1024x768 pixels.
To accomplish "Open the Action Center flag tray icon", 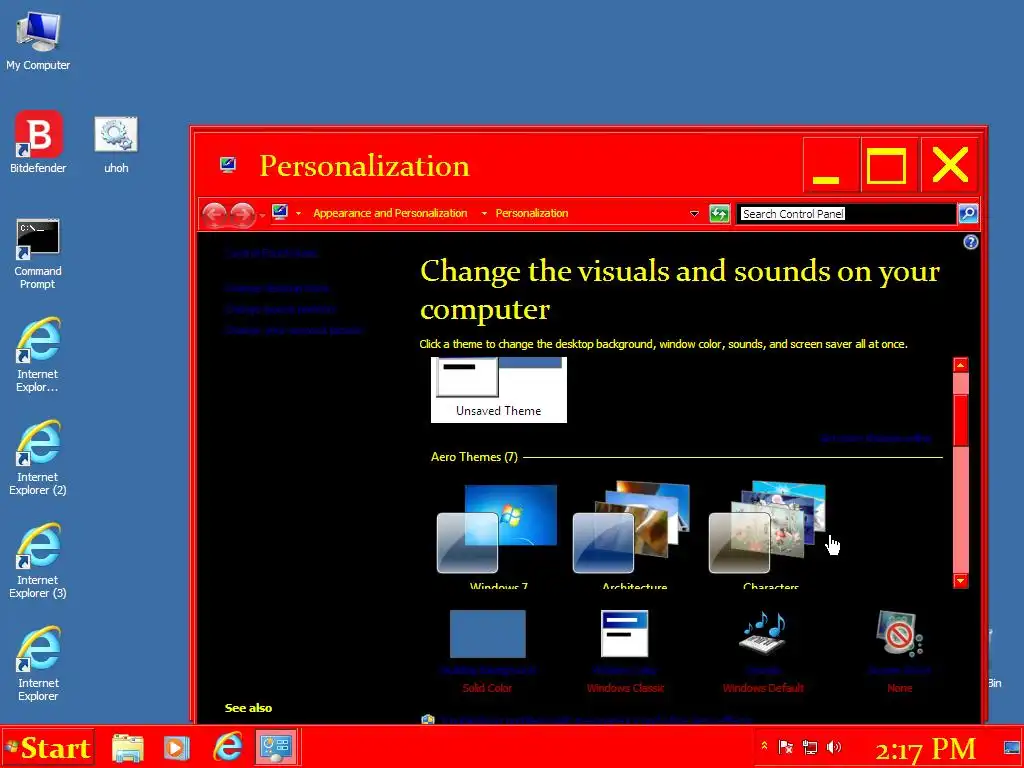I will (x=786, y=747).
